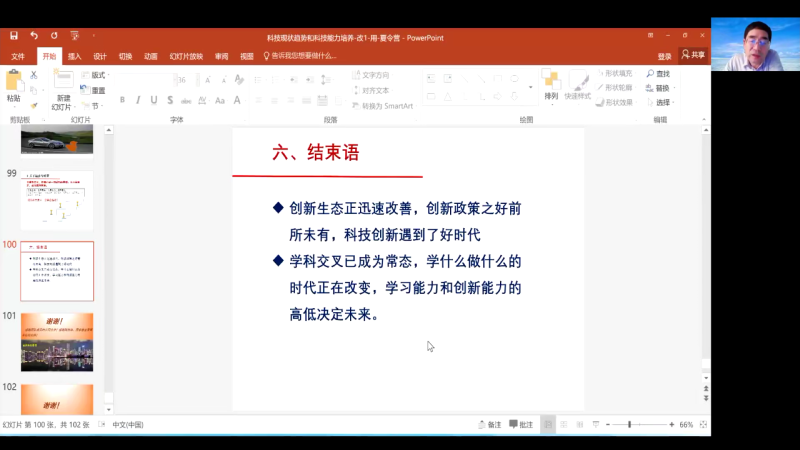Switch to Slide Sorter view icon
The image size is (800, 450).
[x=564, y=424]
